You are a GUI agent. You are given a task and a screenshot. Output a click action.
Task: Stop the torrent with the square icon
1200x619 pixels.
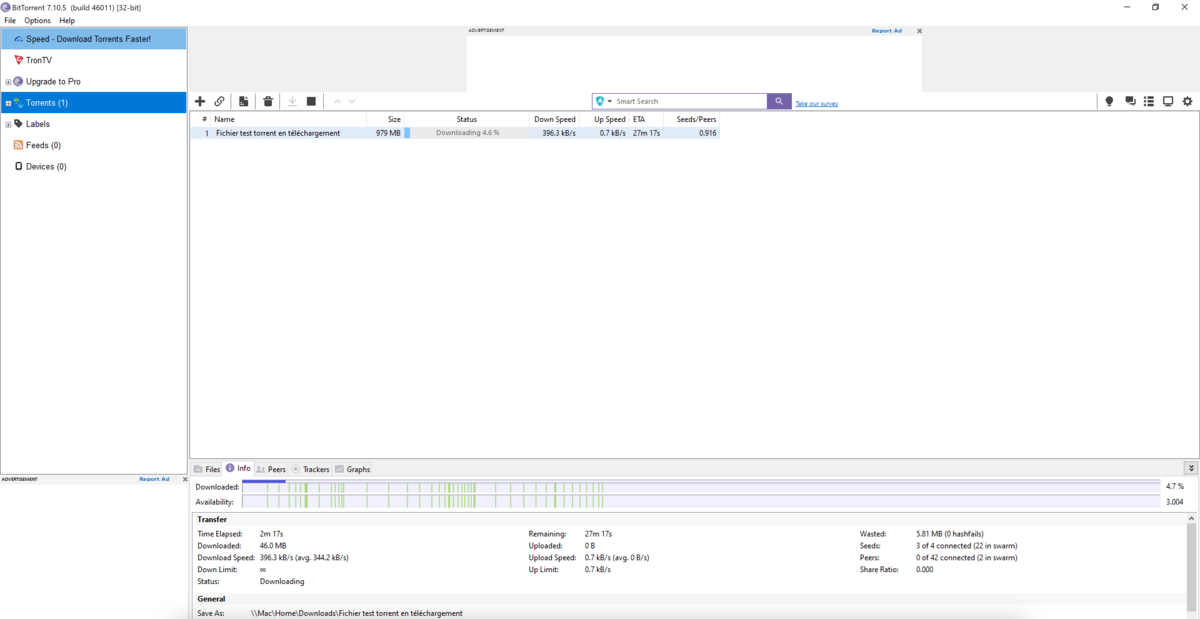(311, 101)
